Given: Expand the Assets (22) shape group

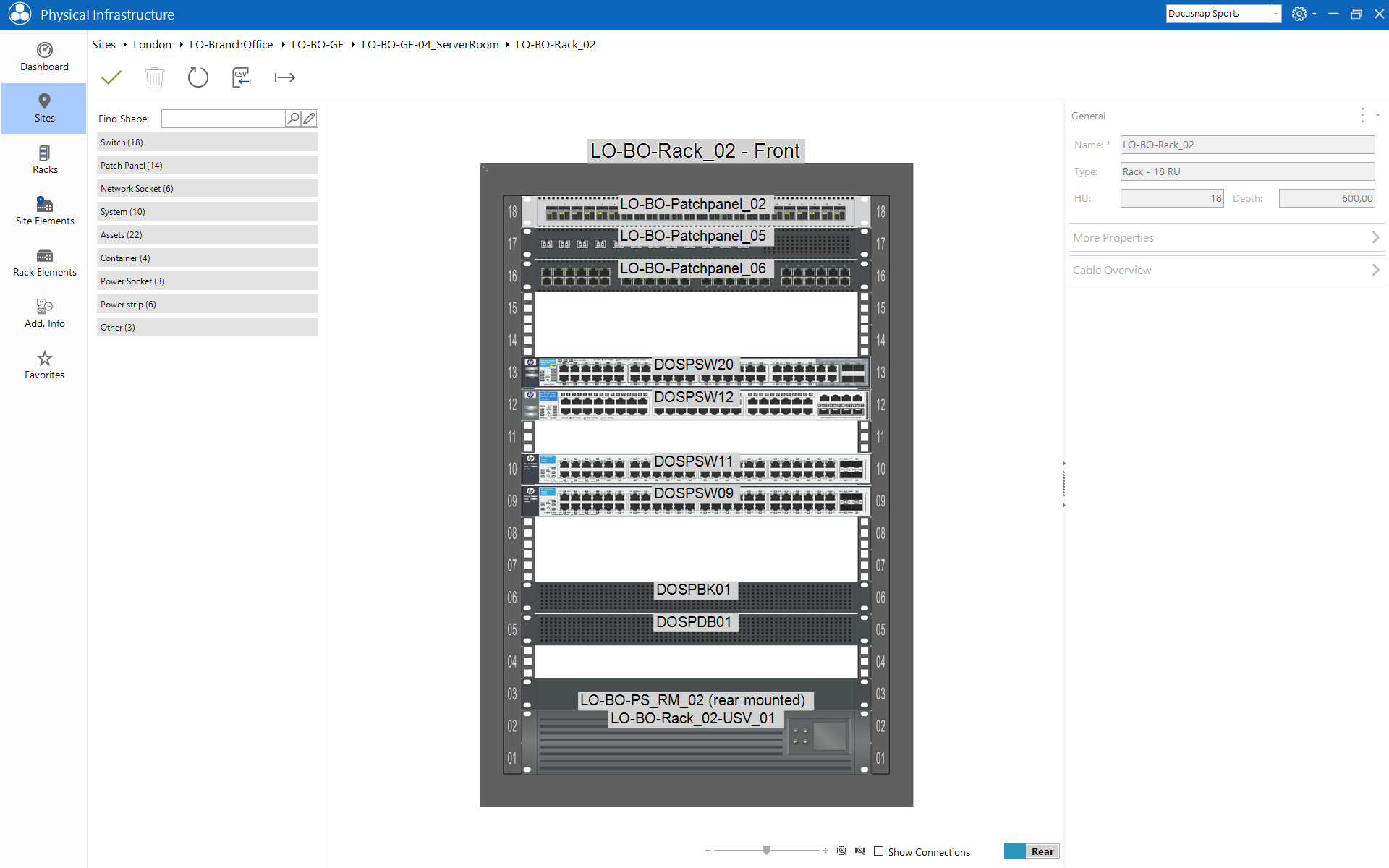Looking at the screenshot, I should [x=208, y=235].
